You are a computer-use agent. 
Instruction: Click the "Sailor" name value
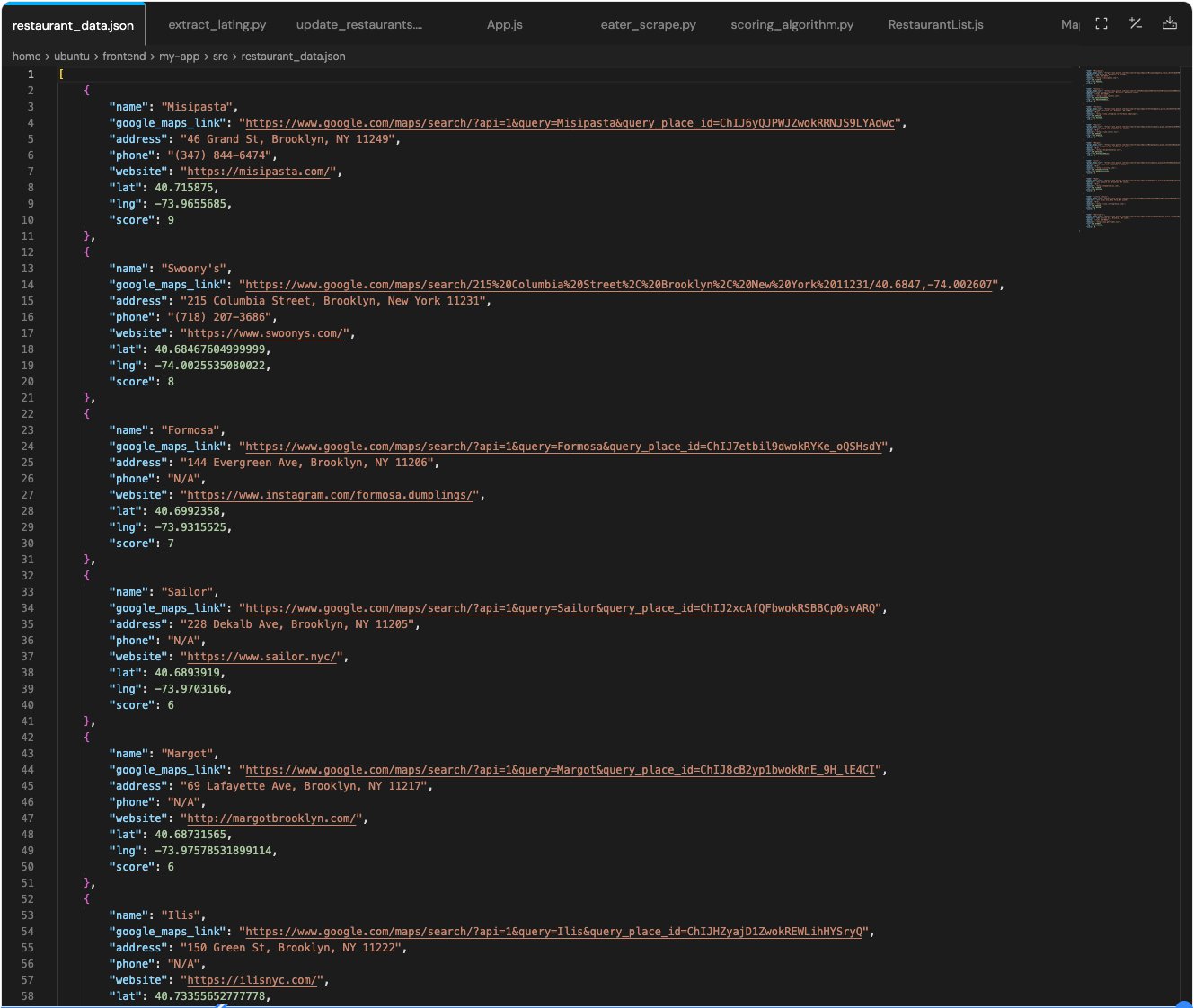click(x=187, y=592)
